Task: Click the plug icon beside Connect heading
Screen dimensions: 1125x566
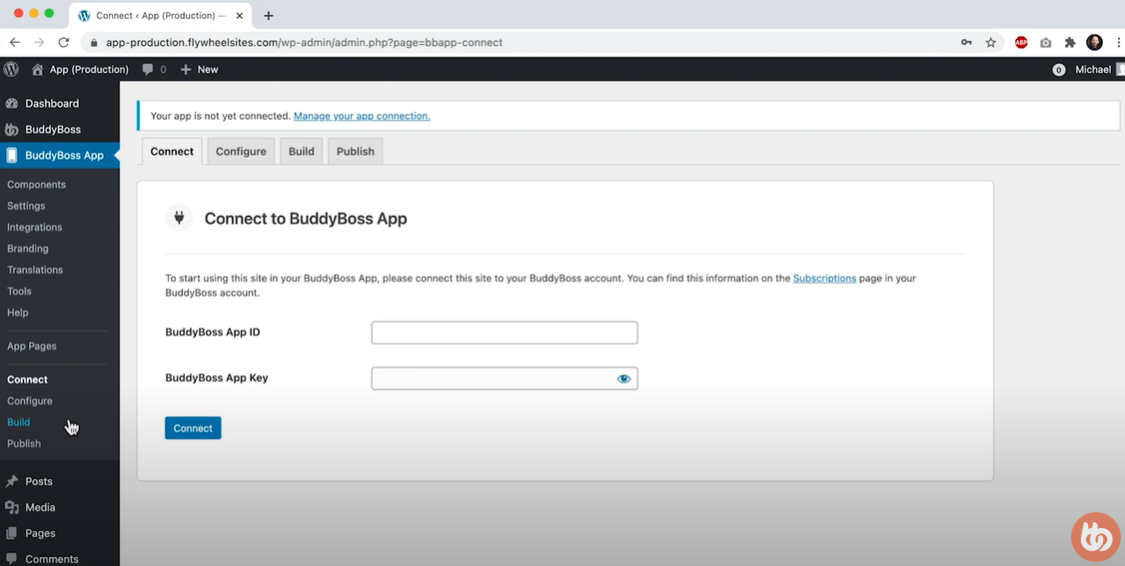Action: pos(179,217)
